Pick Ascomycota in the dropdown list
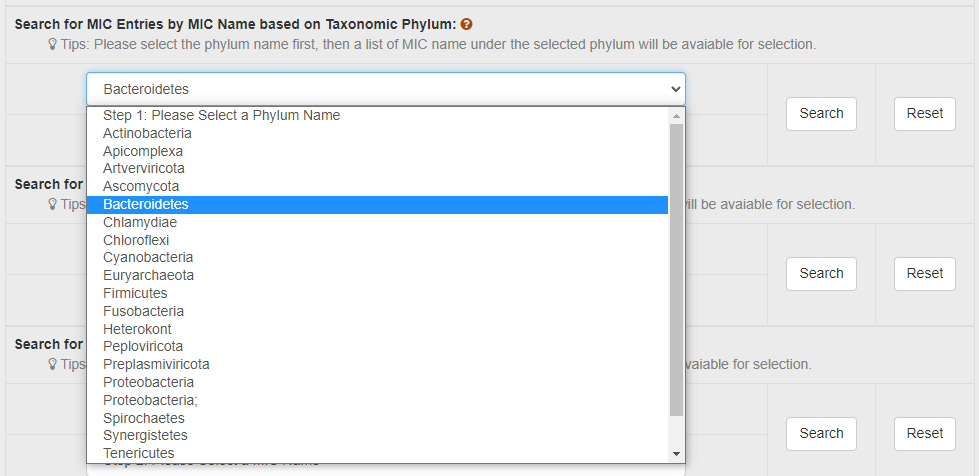Viewport: 979px width, 476px height. pos(141,186)
